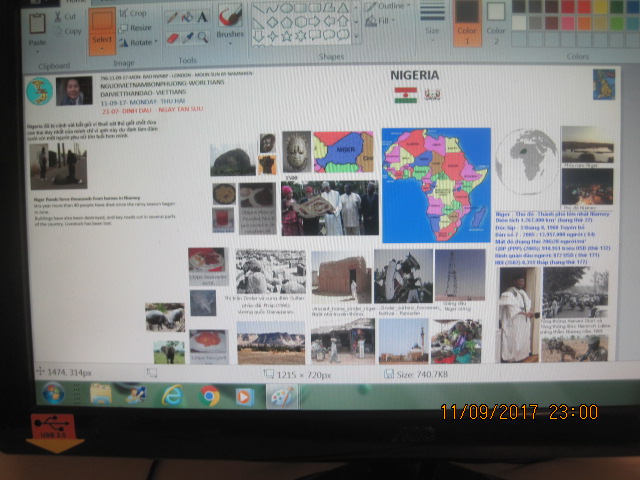Click the "Size: 740.7KB" status entry
640x480 pixels.
coord(417,374)
